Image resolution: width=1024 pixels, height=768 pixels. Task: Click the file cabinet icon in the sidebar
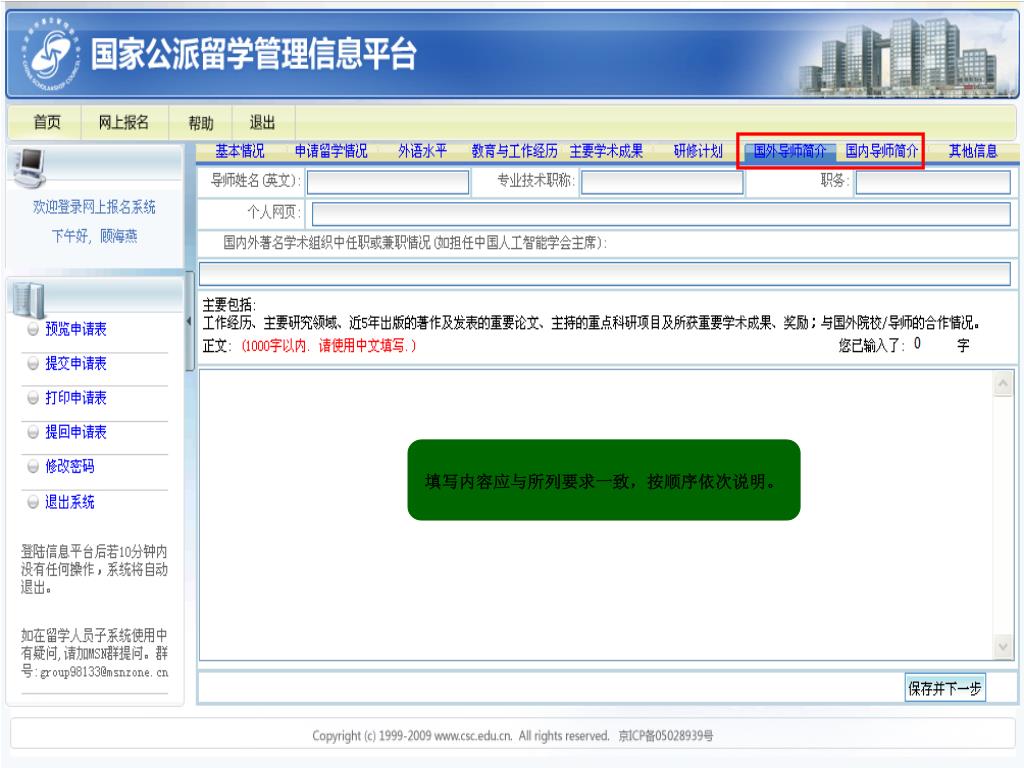(x=28, y=300)
